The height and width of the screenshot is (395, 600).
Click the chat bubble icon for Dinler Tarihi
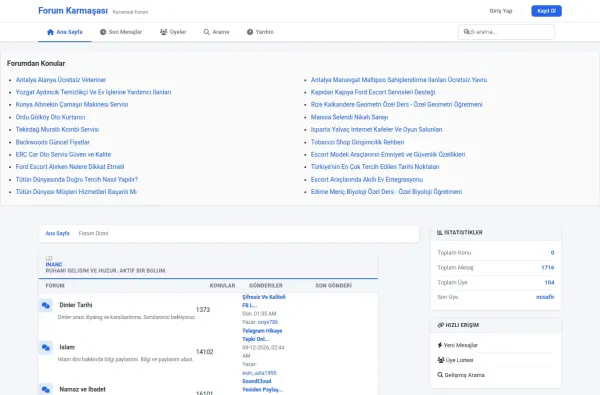pos(46,305)
